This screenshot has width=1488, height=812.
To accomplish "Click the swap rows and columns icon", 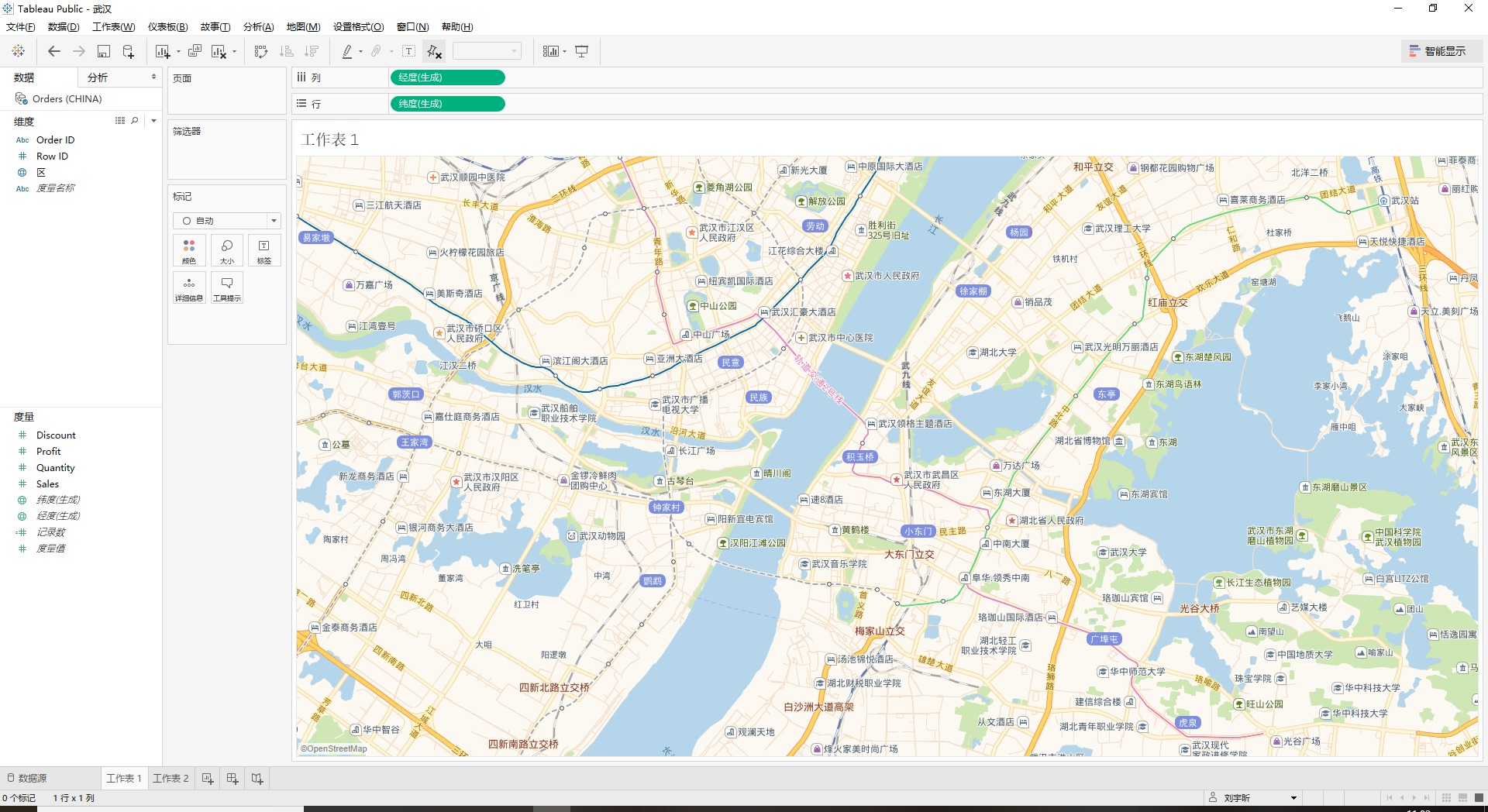I will (x=261, y=51).
